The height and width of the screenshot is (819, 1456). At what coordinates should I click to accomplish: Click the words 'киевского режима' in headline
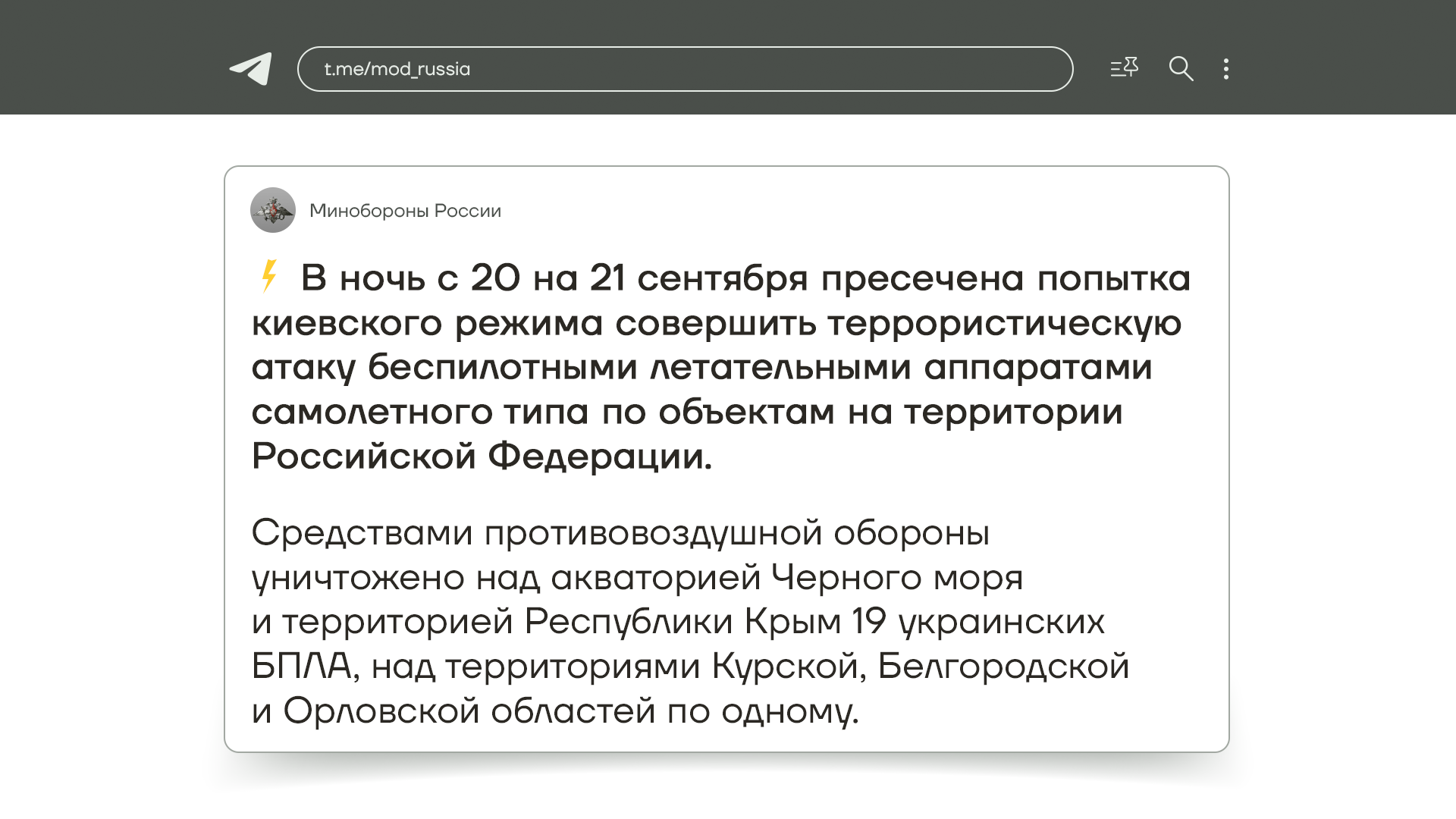[427, 323]
